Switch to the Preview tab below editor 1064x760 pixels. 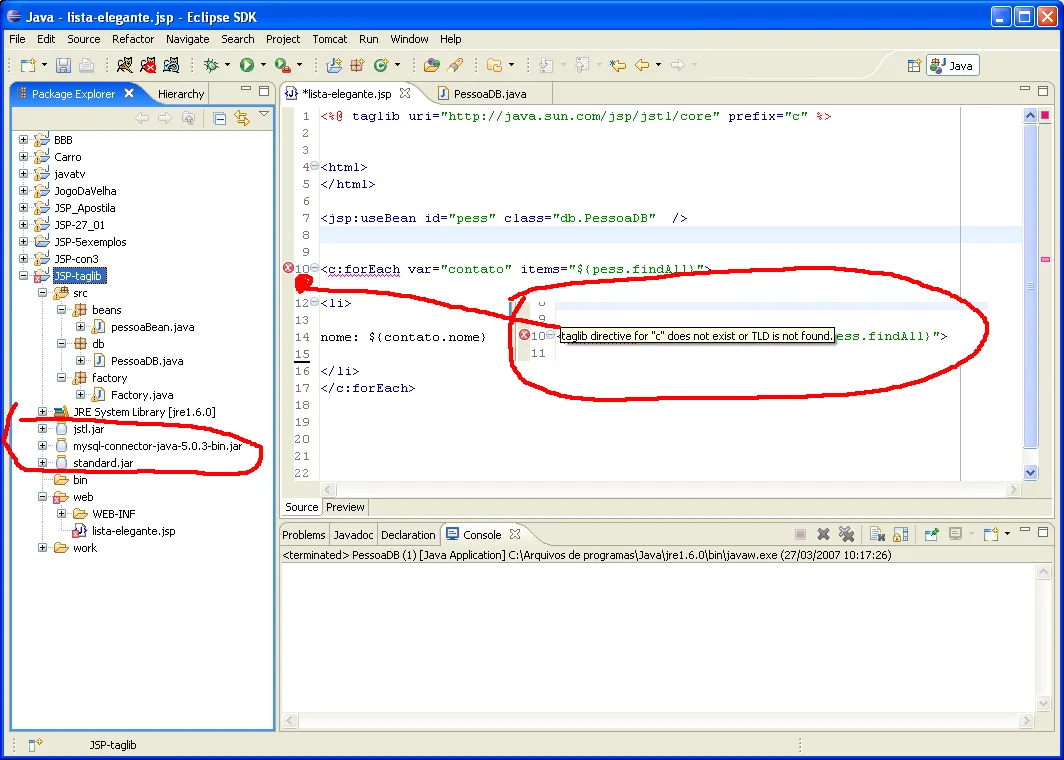[x=345, y=507]
